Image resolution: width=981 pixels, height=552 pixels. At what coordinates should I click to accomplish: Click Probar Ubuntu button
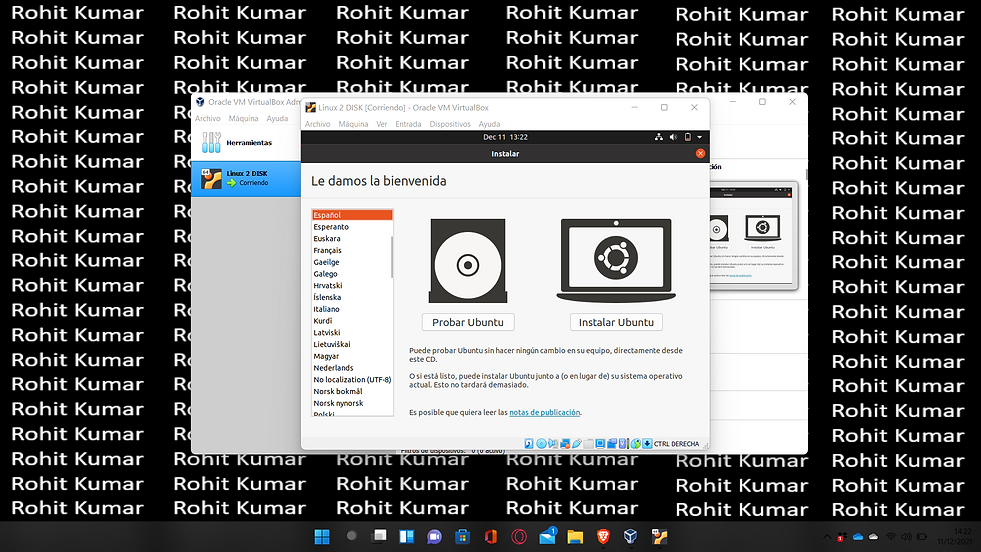[468, 322]
